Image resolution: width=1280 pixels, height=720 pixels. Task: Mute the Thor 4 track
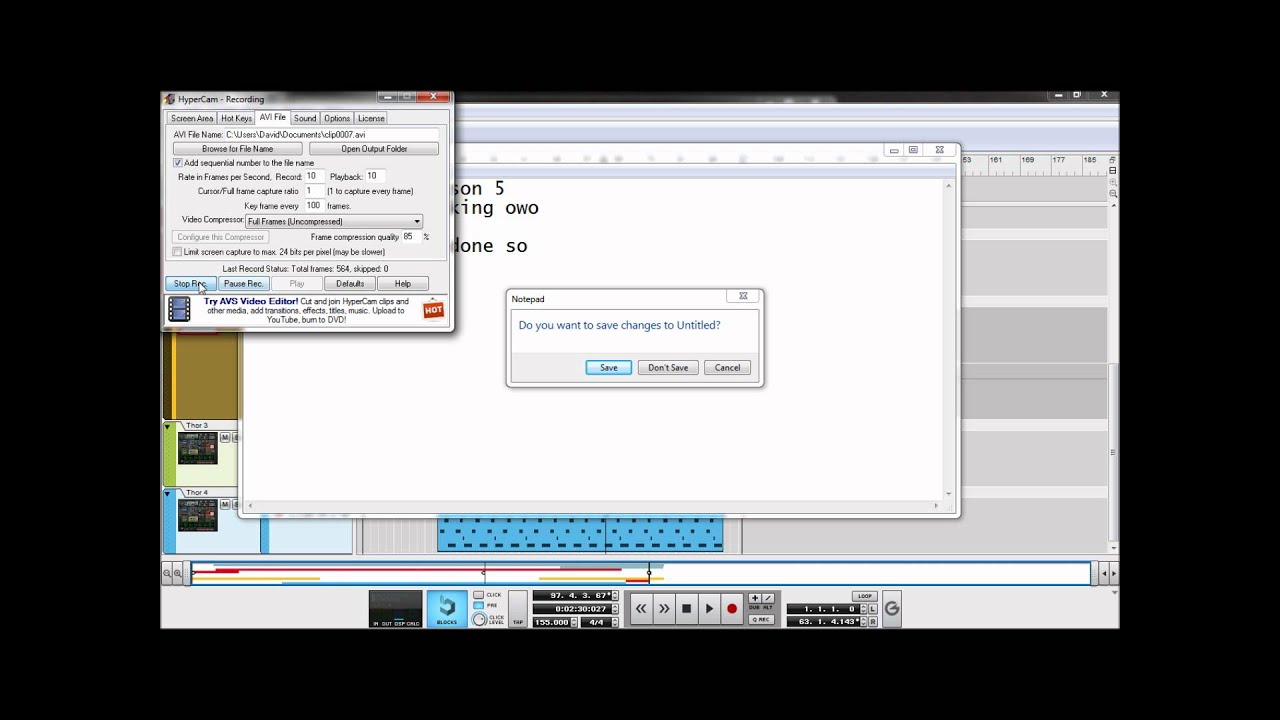[225, 504]
